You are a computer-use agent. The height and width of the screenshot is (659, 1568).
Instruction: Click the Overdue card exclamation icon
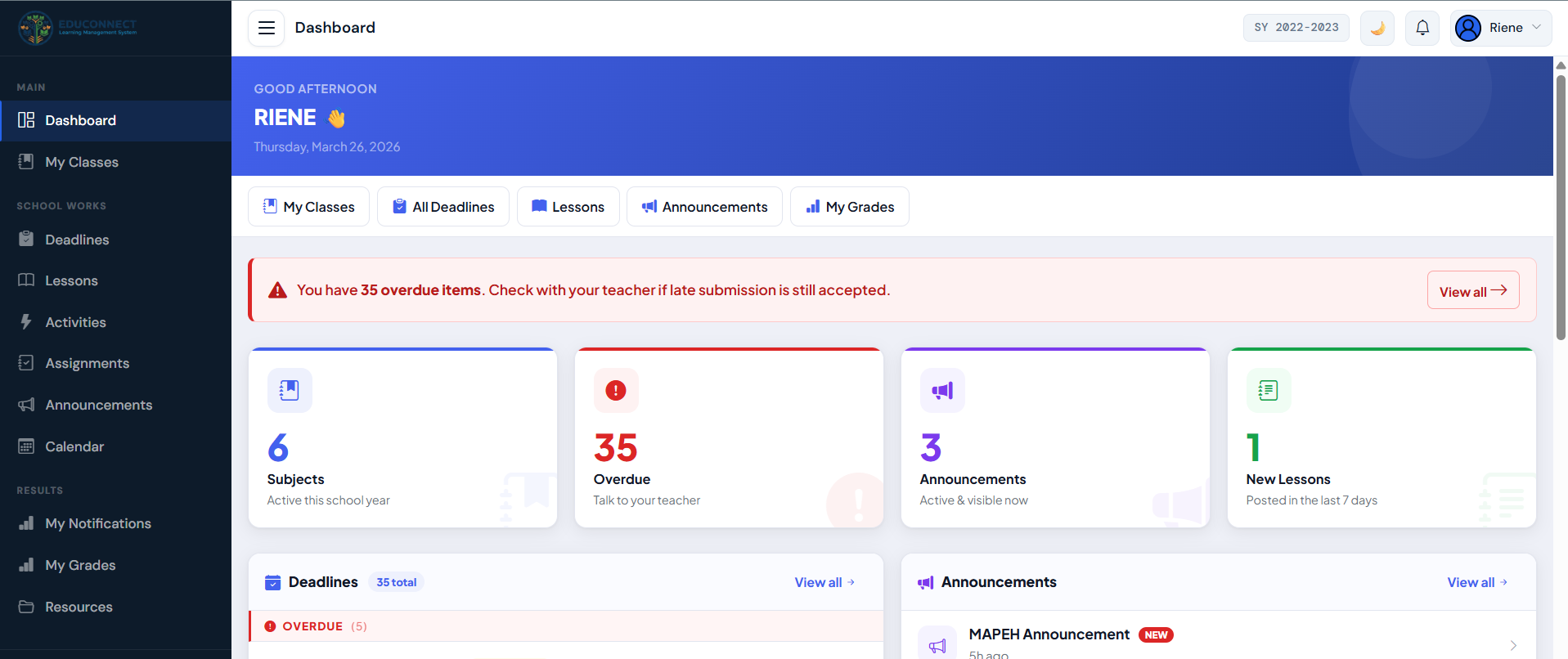point(616,390)
